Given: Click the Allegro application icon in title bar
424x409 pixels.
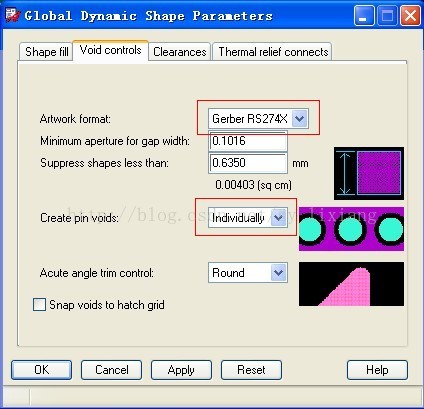Looking at the screenshot, I should (x=13, y=15).
